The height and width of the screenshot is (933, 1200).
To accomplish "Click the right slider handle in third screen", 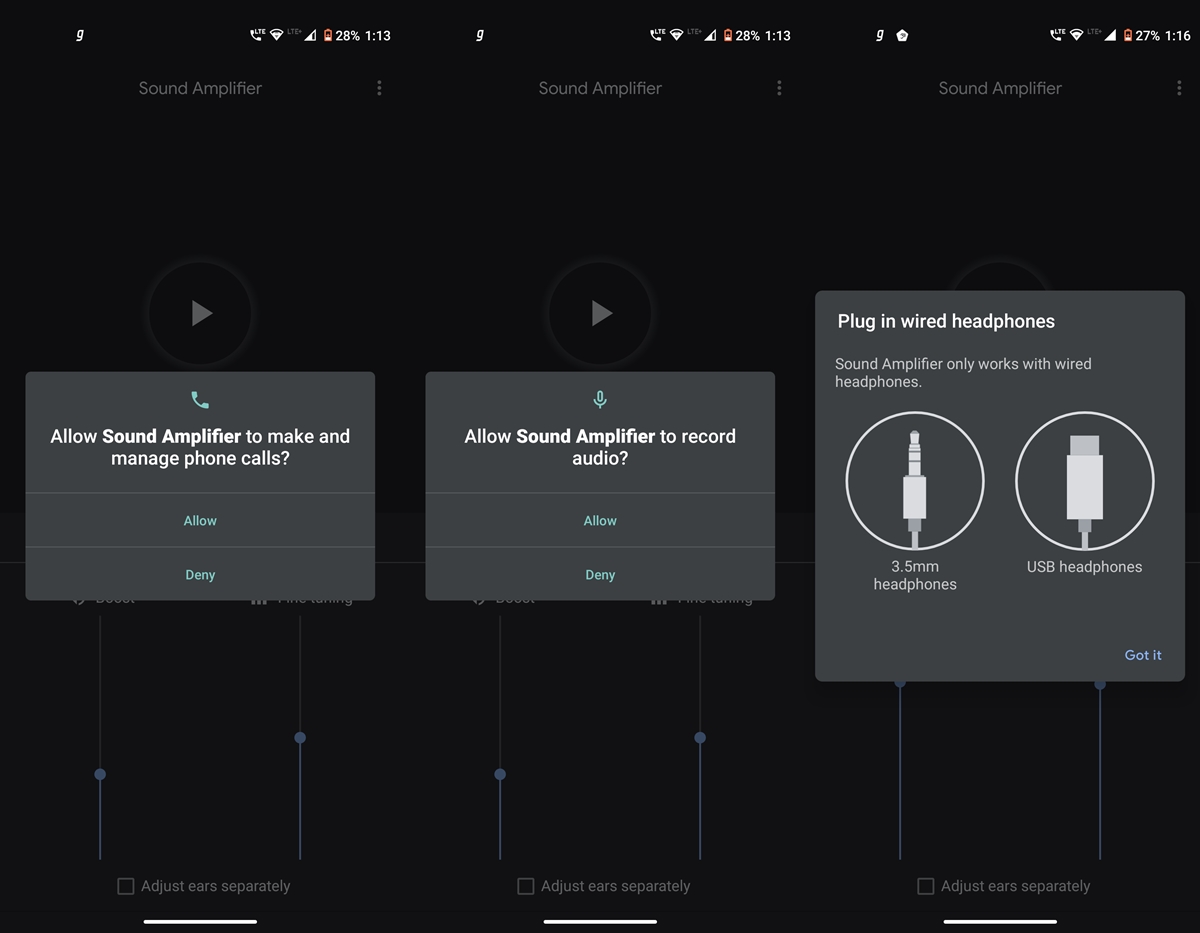I will (1100, 684).
